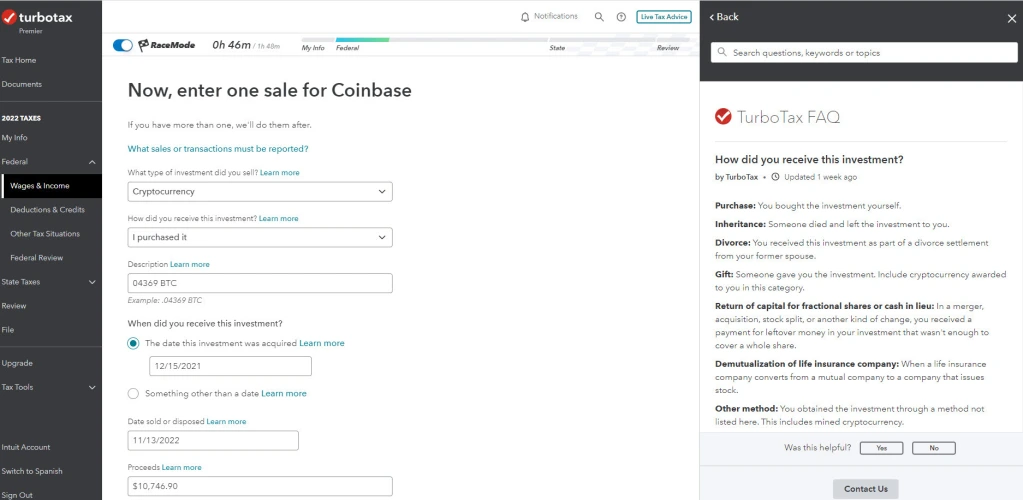
Task: Click the Live Tax Advice button
Action: coord(663,17)
